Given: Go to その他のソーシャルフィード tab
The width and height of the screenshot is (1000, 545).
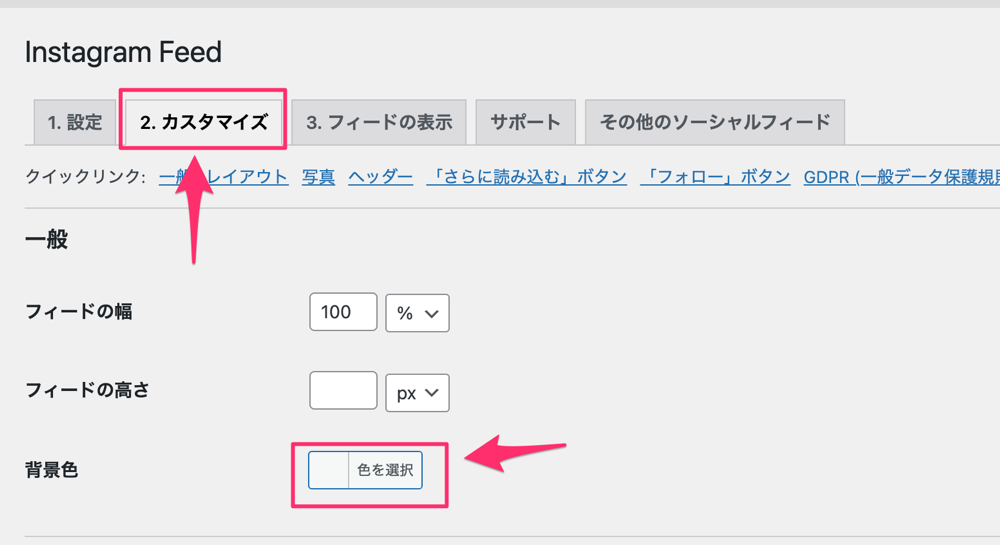Looking at the screenshot, I should 715,122.
